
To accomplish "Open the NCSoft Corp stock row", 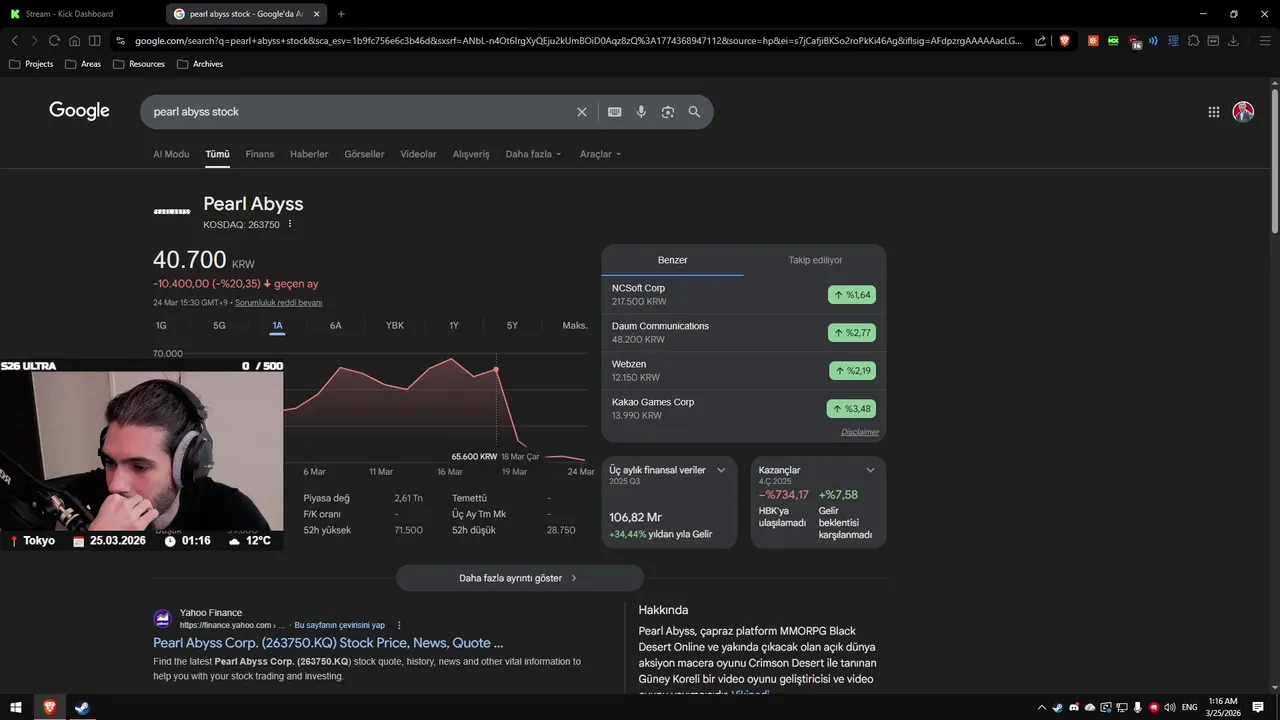I will (744, 295).
